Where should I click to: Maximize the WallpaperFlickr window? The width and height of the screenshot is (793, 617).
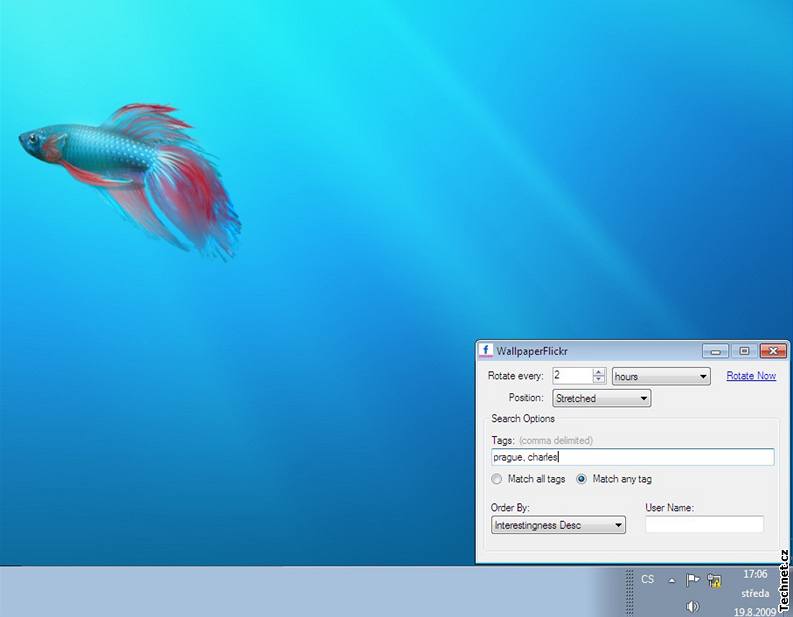pyautogui.click(x=743, y=351)
